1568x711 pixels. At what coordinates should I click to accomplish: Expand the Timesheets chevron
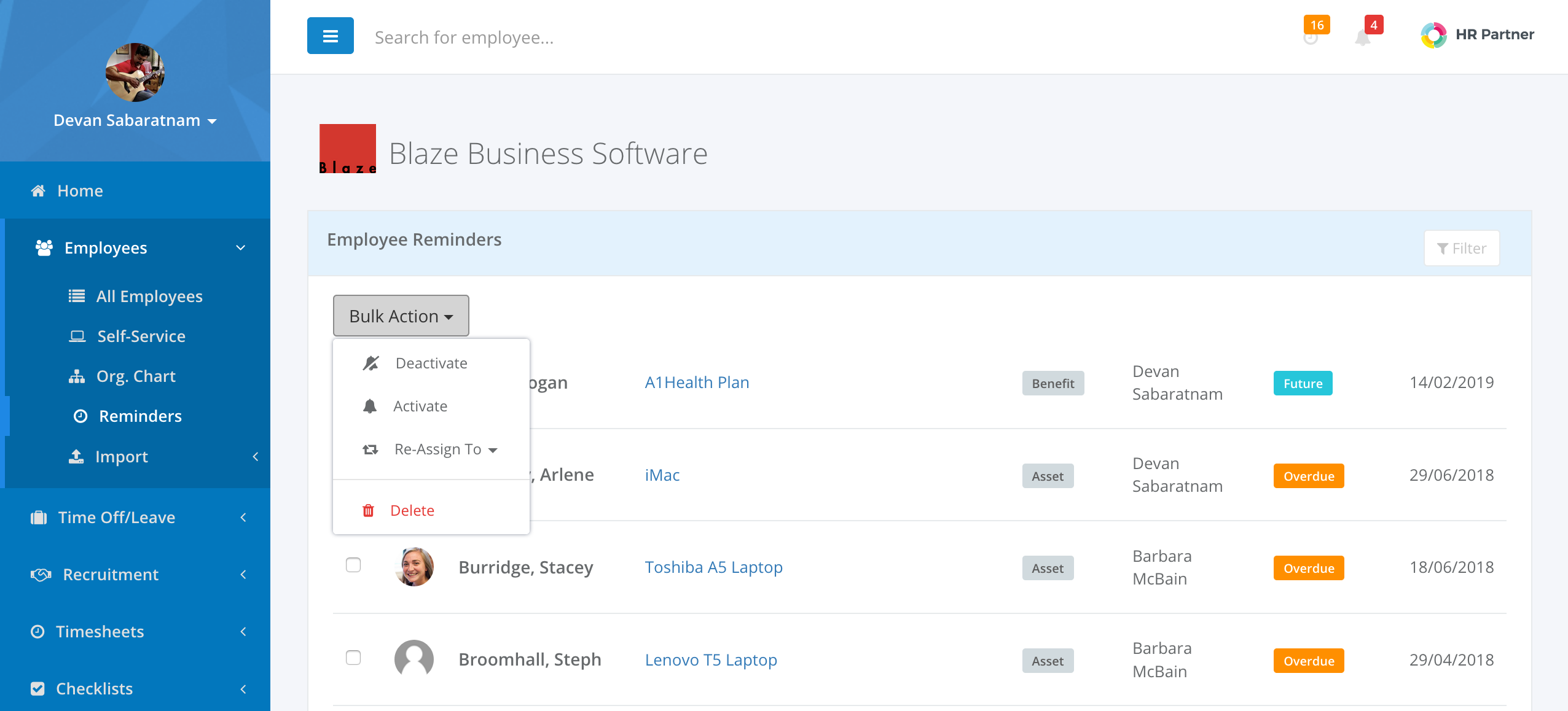(243, 631)
